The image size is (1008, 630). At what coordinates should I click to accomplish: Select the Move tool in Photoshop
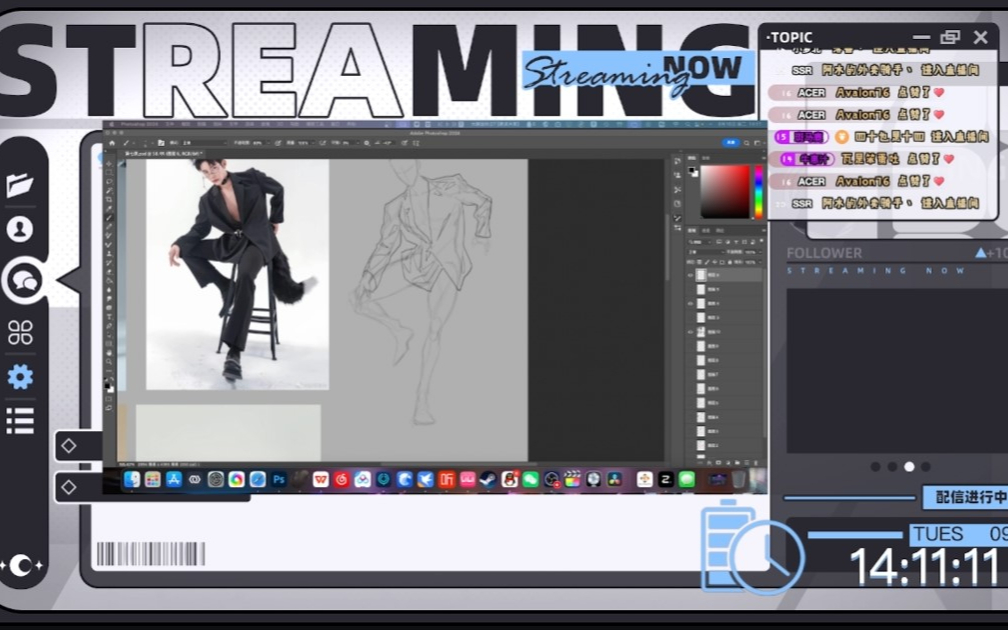pos(109,164)
